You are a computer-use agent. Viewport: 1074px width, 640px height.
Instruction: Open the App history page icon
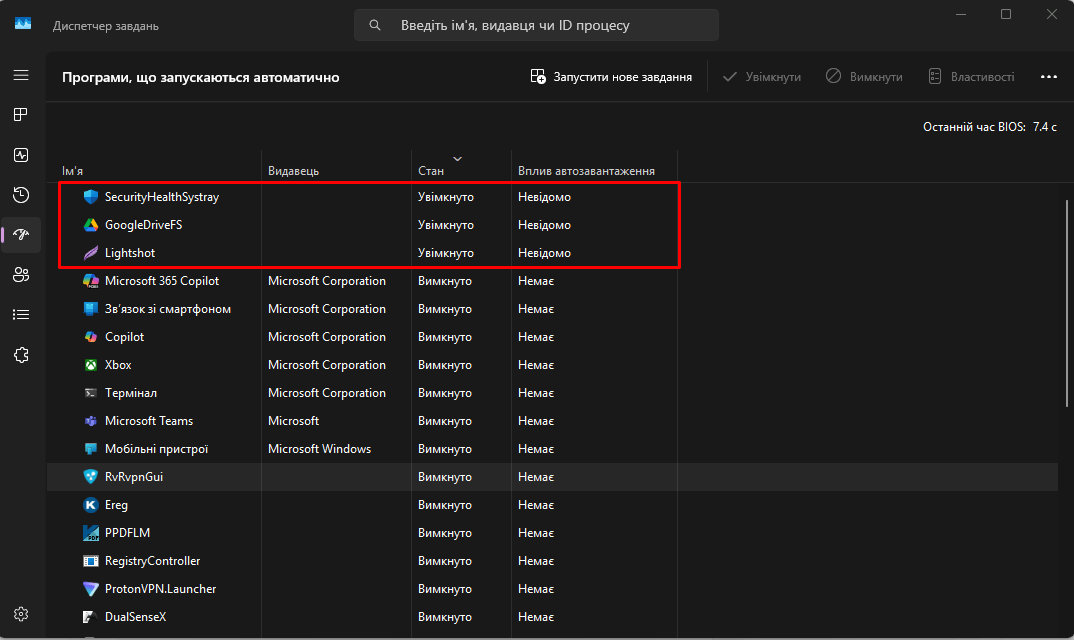coord(21,195)
